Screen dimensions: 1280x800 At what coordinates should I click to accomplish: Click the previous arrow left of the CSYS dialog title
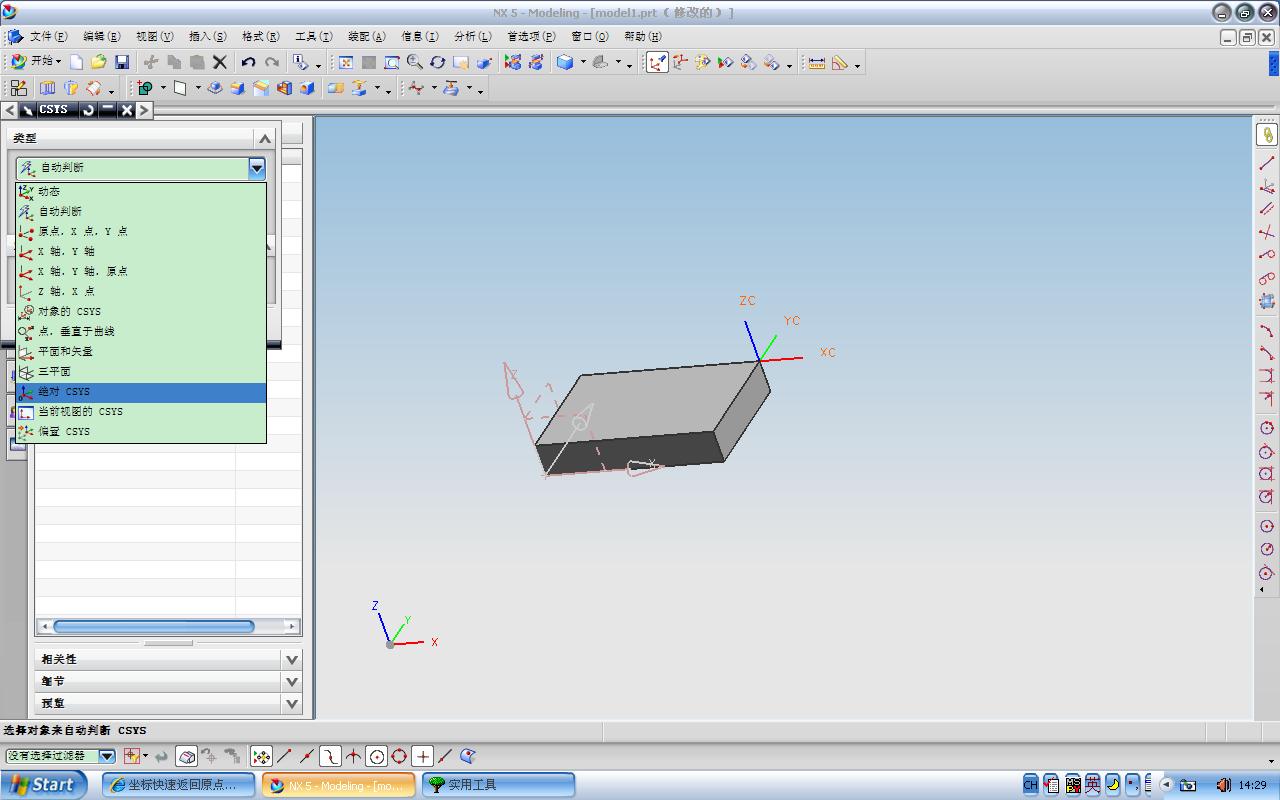pos(10,110)
